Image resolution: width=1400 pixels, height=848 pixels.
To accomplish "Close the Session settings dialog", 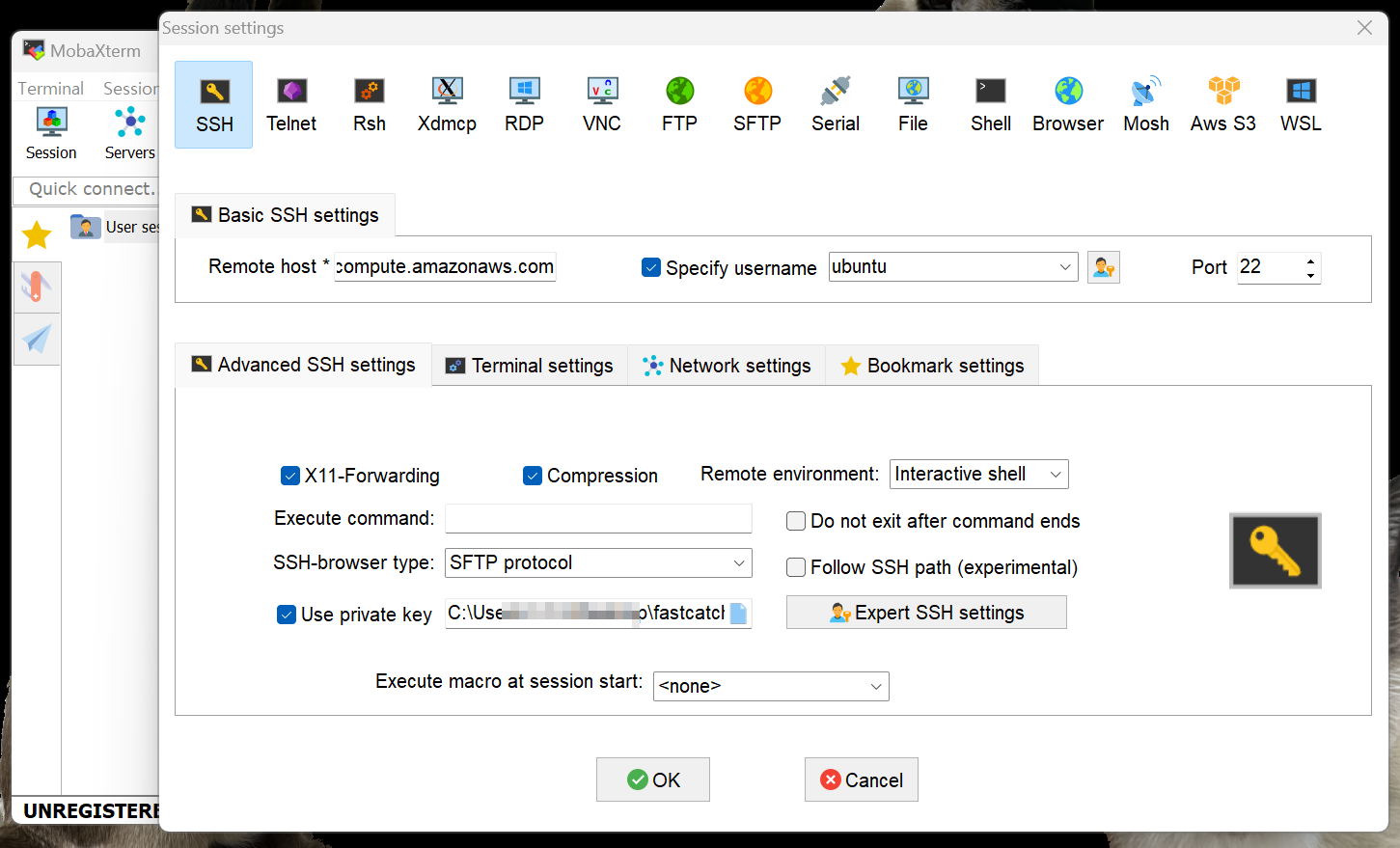I will [x=1364, y=28].
